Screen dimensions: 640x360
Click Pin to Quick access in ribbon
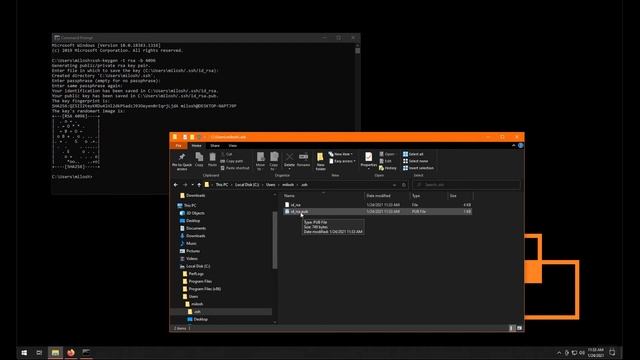(x=182, y=161)
